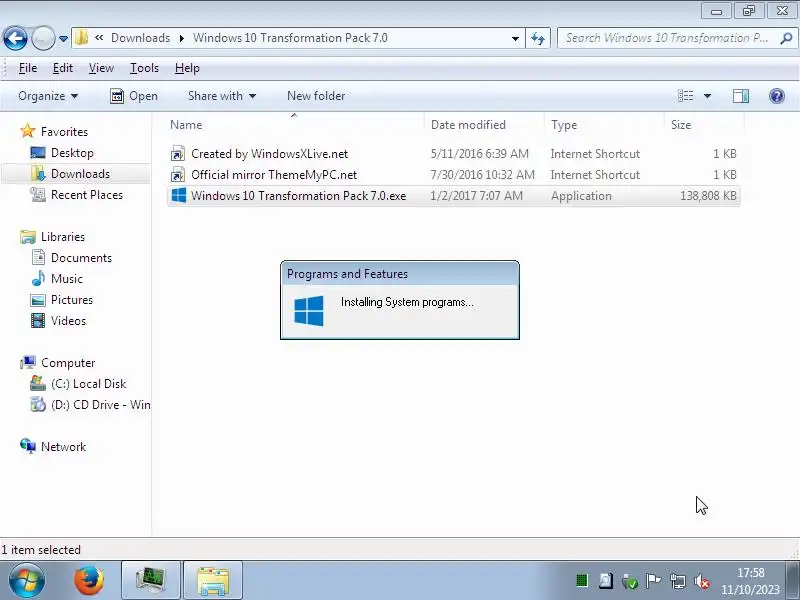Open the computer monitor taskbar application
The image size is (800, 600).
151,581
